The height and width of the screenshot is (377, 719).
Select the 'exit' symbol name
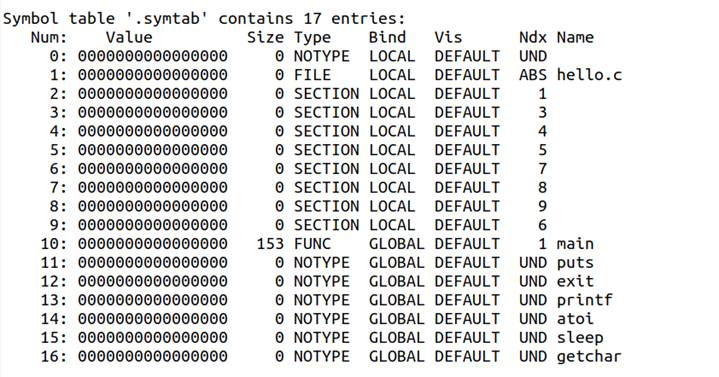(575, 281)
